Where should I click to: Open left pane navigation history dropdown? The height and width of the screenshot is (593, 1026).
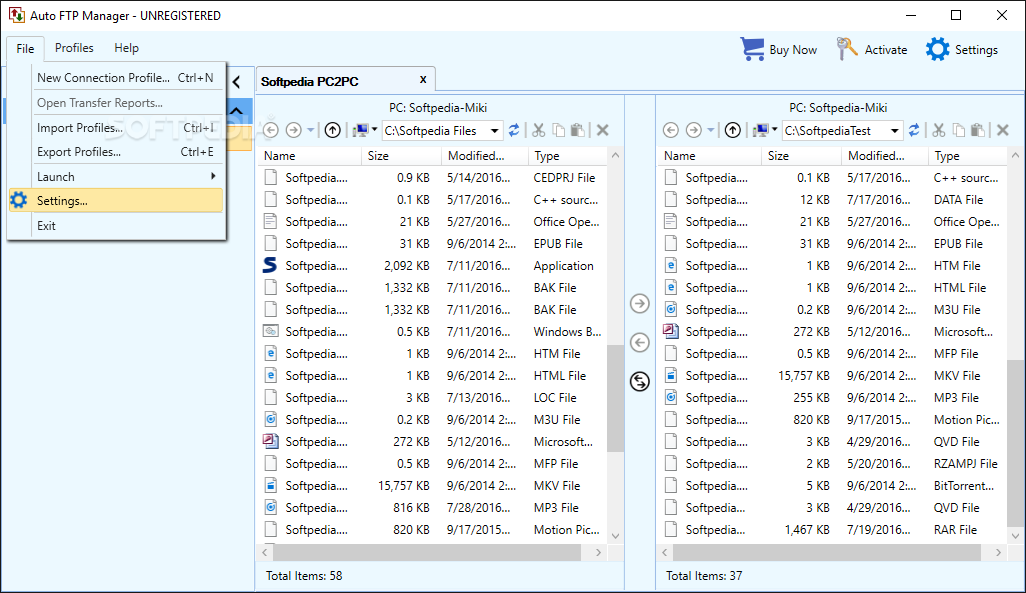coord(311,130)
